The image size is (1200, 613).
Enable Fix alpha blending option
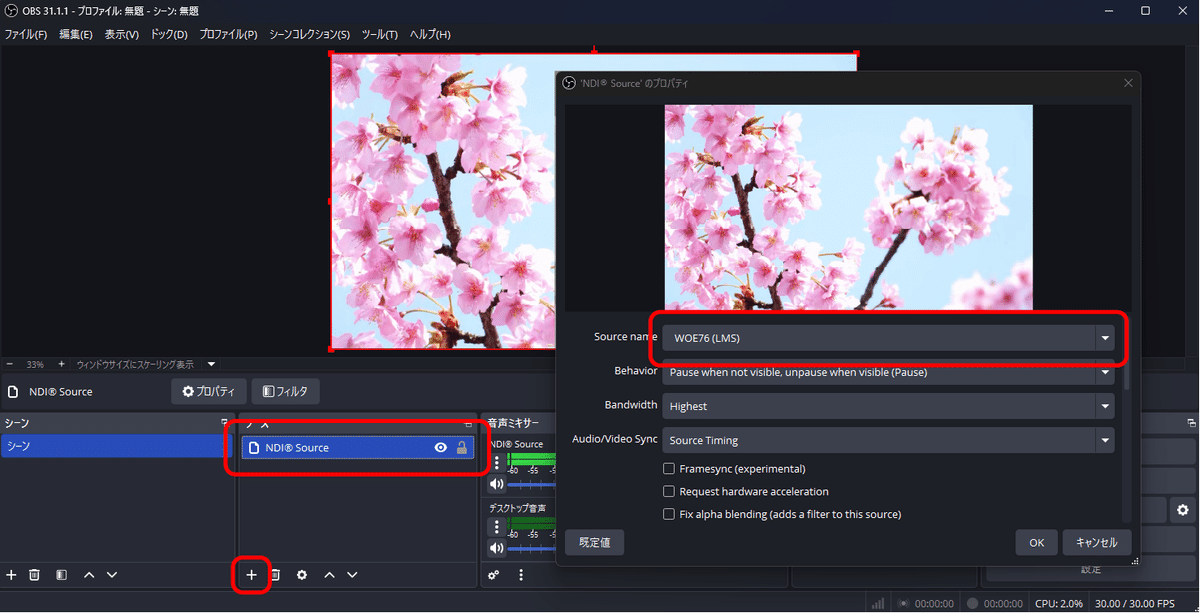click(669, 513)
